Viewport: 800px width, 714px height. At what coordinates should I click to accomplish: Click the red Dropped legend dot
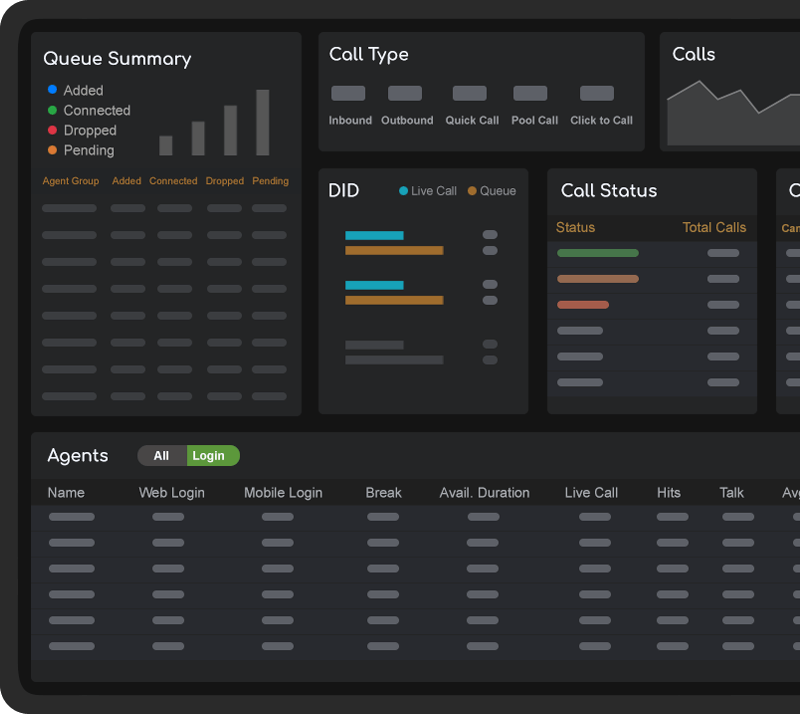[x=52, y=130]
